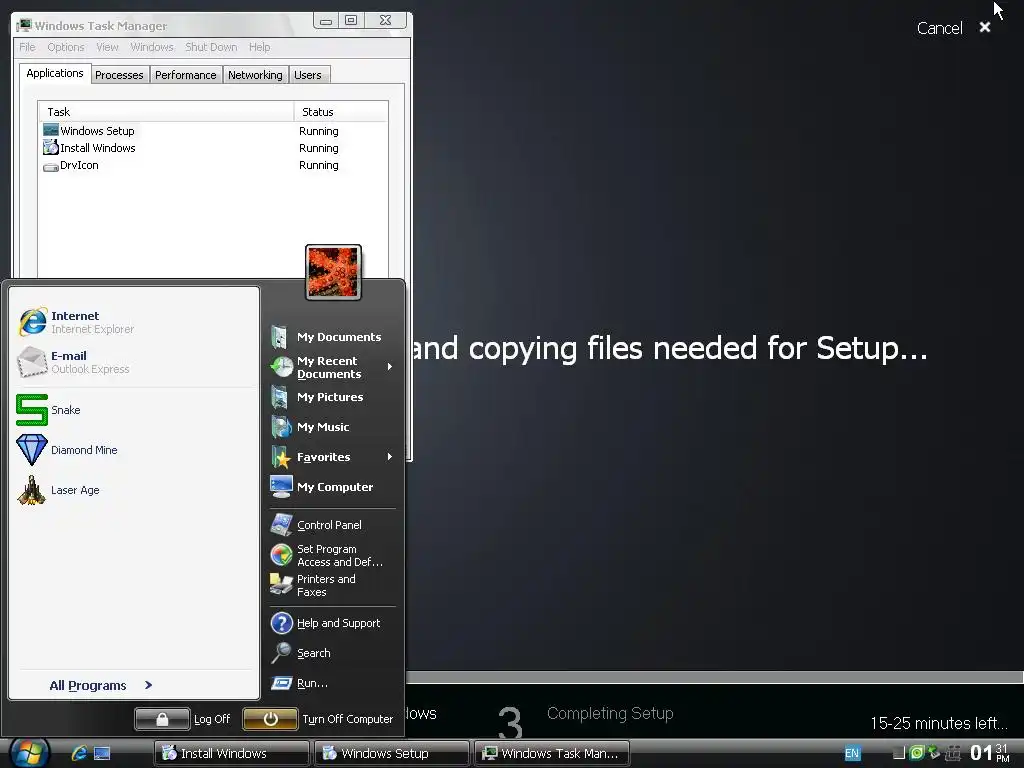Click the lock Log Off button
This screenshot has height=768, width=1024.
click(162, 719)
